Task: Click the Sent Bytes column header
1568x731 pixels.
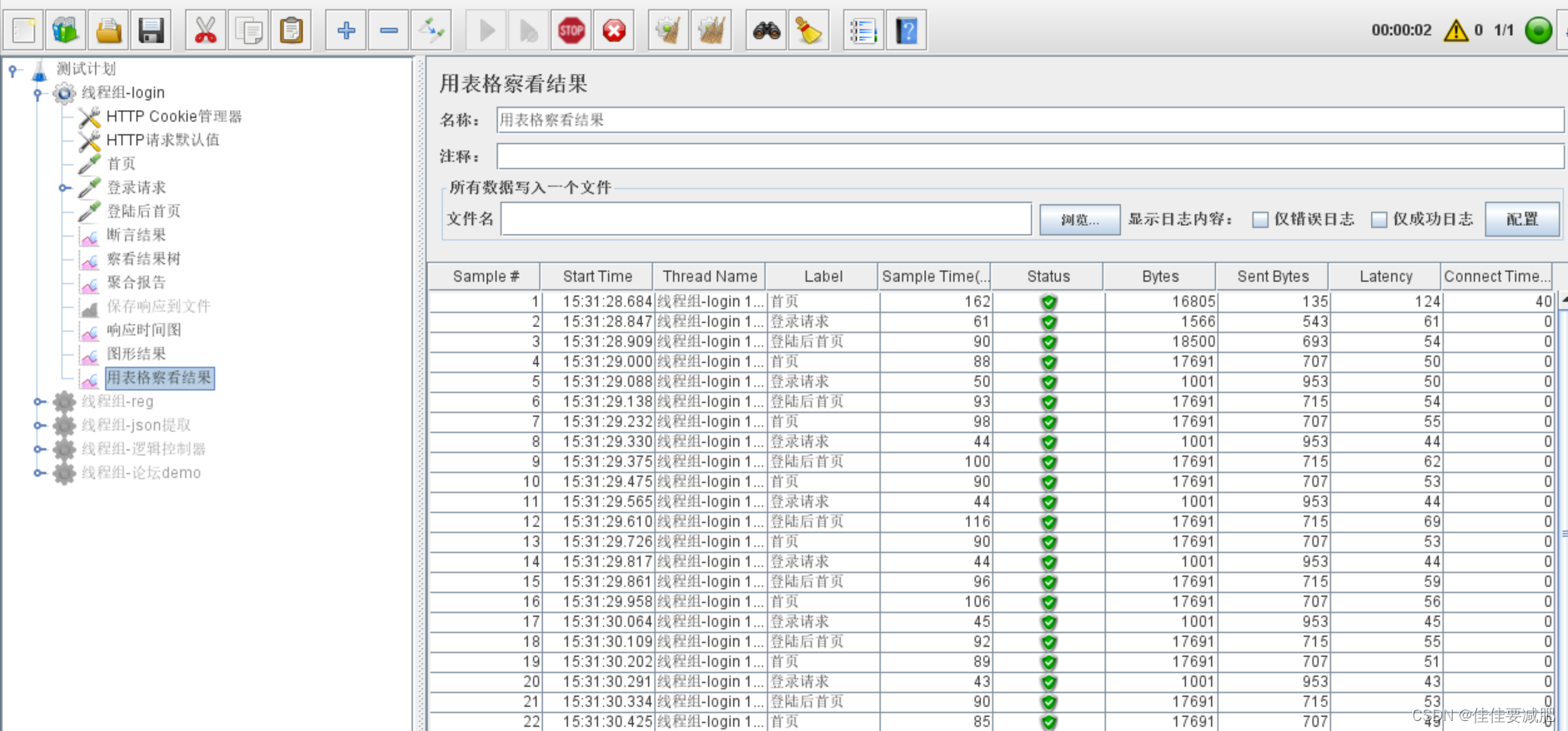Action: point(1273,277)
